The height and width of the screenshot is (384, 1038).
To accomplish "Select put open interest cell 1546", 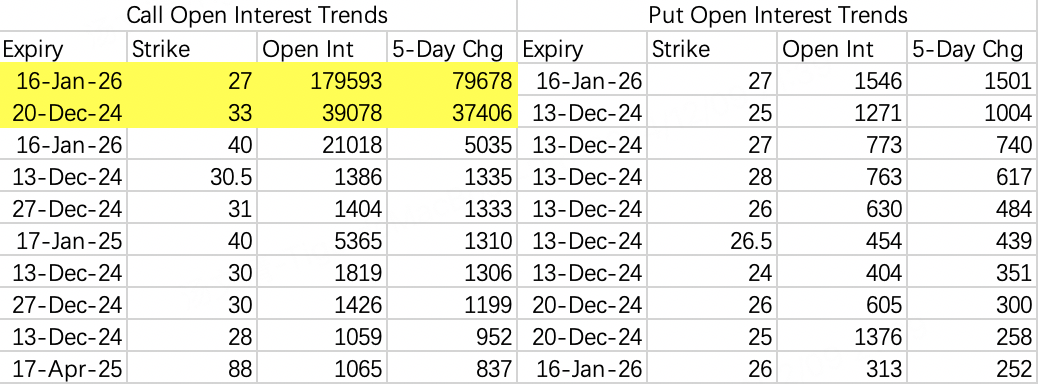I will 843,81.
